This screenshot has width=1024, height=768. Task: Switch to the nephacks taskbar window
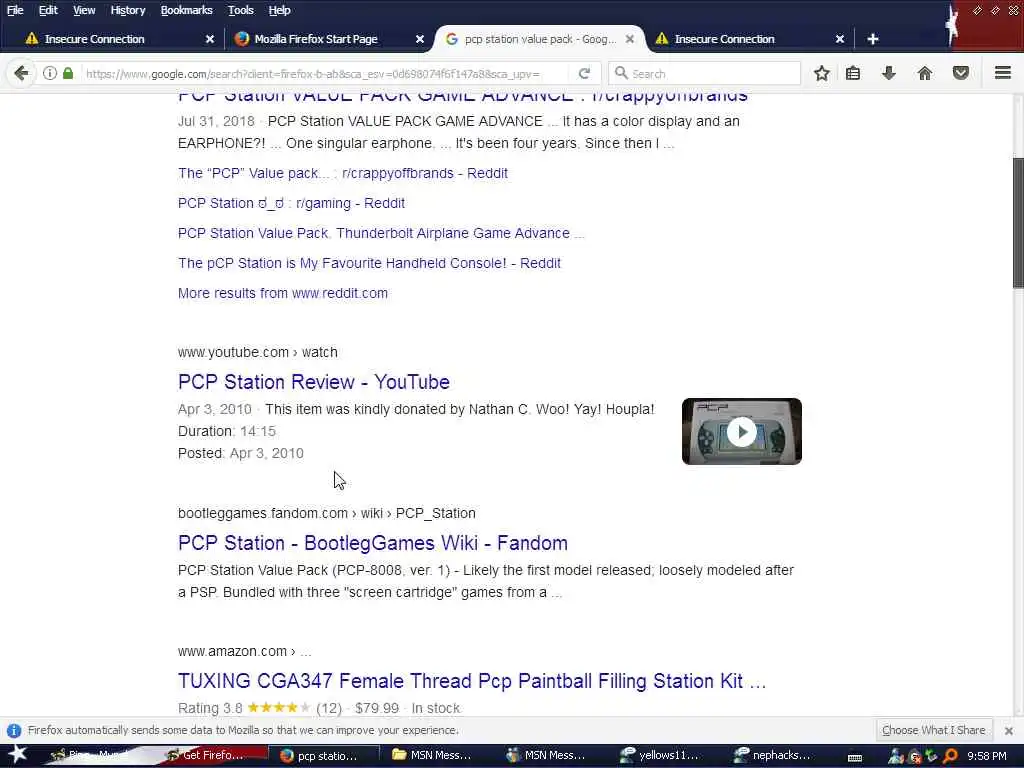pyautogui.click(x=773, y=756)
